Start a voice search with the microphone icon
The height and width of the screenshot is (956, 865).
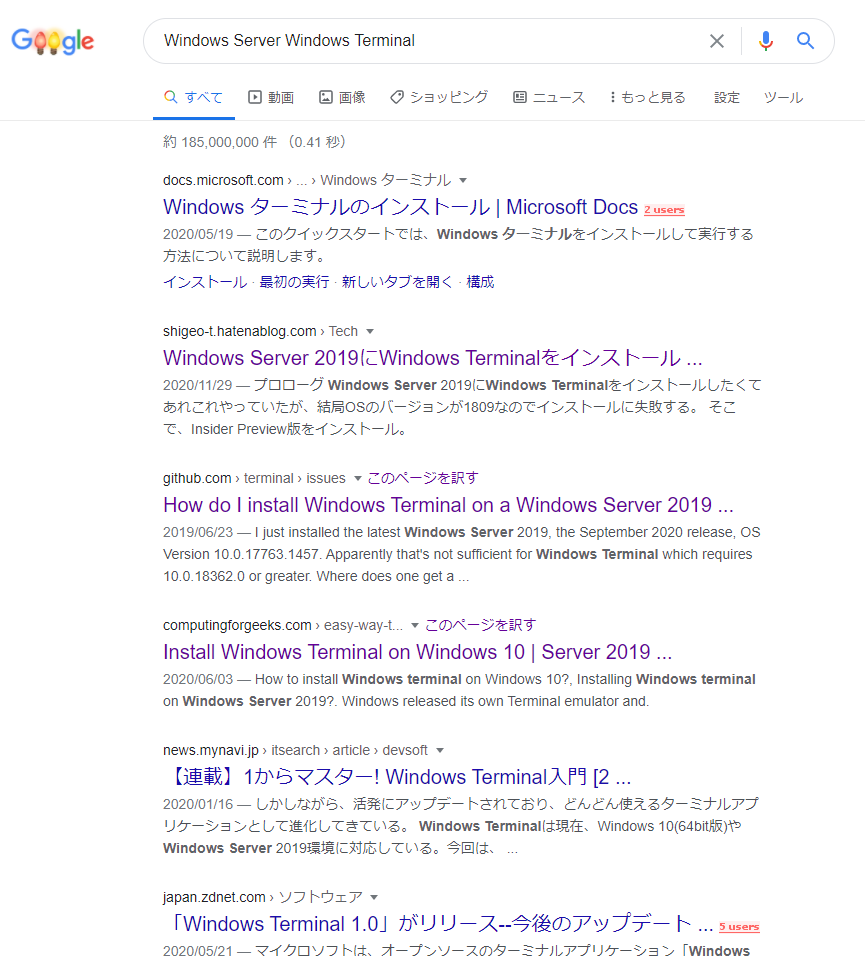coord(765,41)
